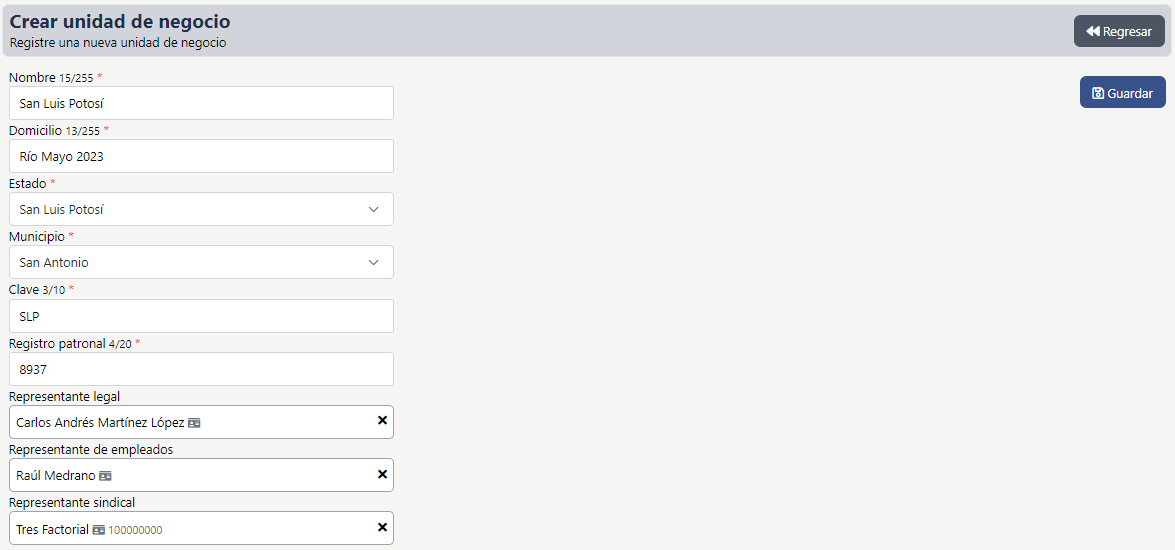The image size is (1175, 550).
Task: Click the floppy disk save icon
Action: pyautogui.click(x=1097, y=93)
